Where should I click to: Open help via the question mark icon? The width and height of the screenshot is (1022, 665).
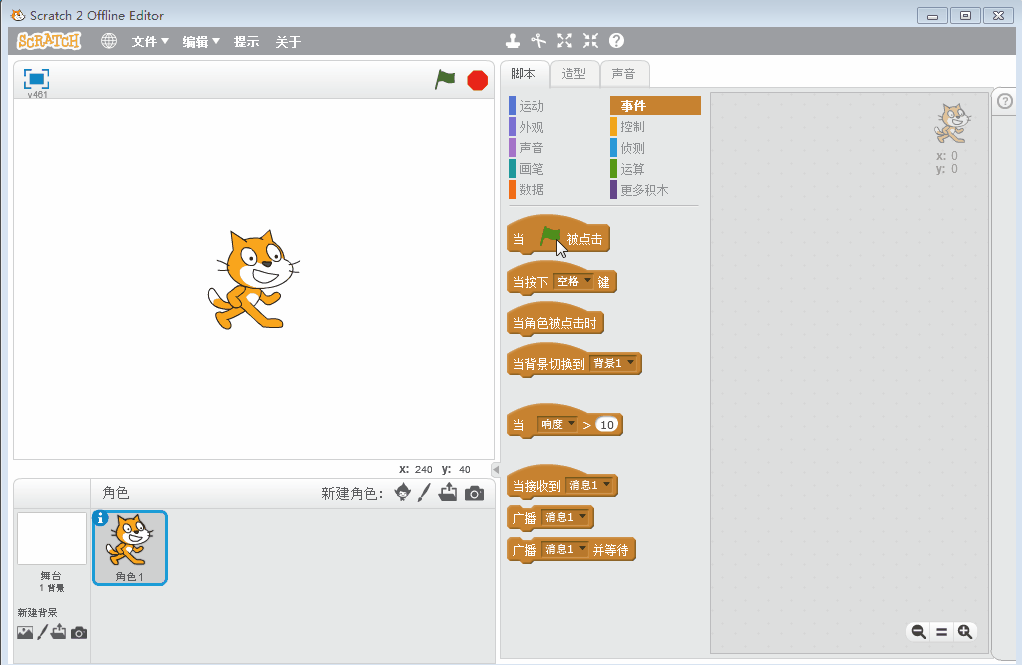click(x=615, y=41)
